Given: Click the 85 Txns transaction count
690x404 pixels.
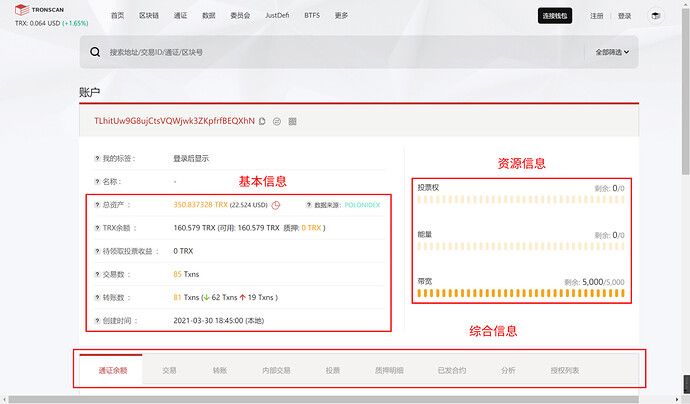Looking at the screenshot, I should 186,274.
